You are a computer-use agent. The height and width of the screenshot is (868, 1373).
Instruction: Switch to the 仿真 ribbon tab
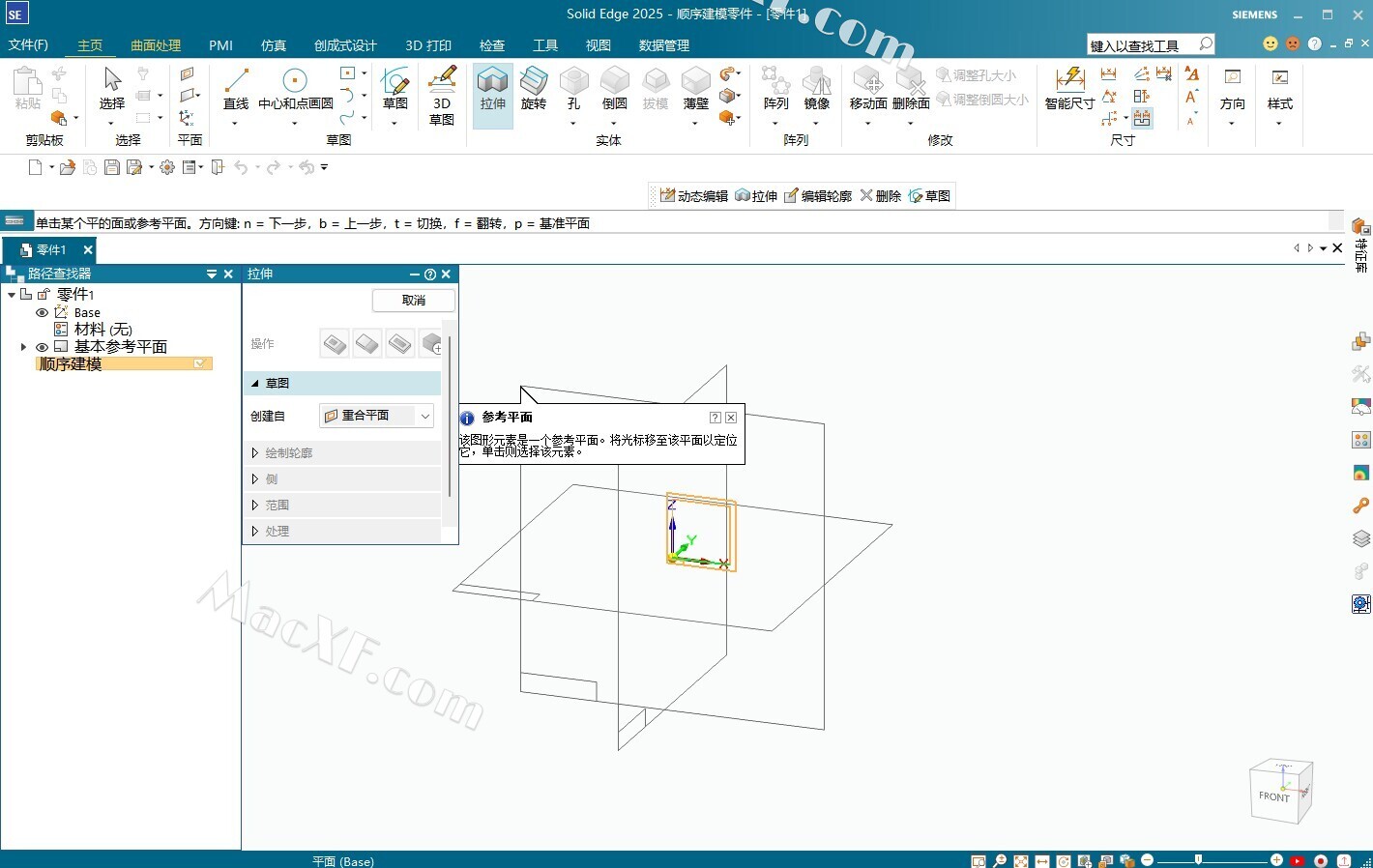click(x=274, y=45)
